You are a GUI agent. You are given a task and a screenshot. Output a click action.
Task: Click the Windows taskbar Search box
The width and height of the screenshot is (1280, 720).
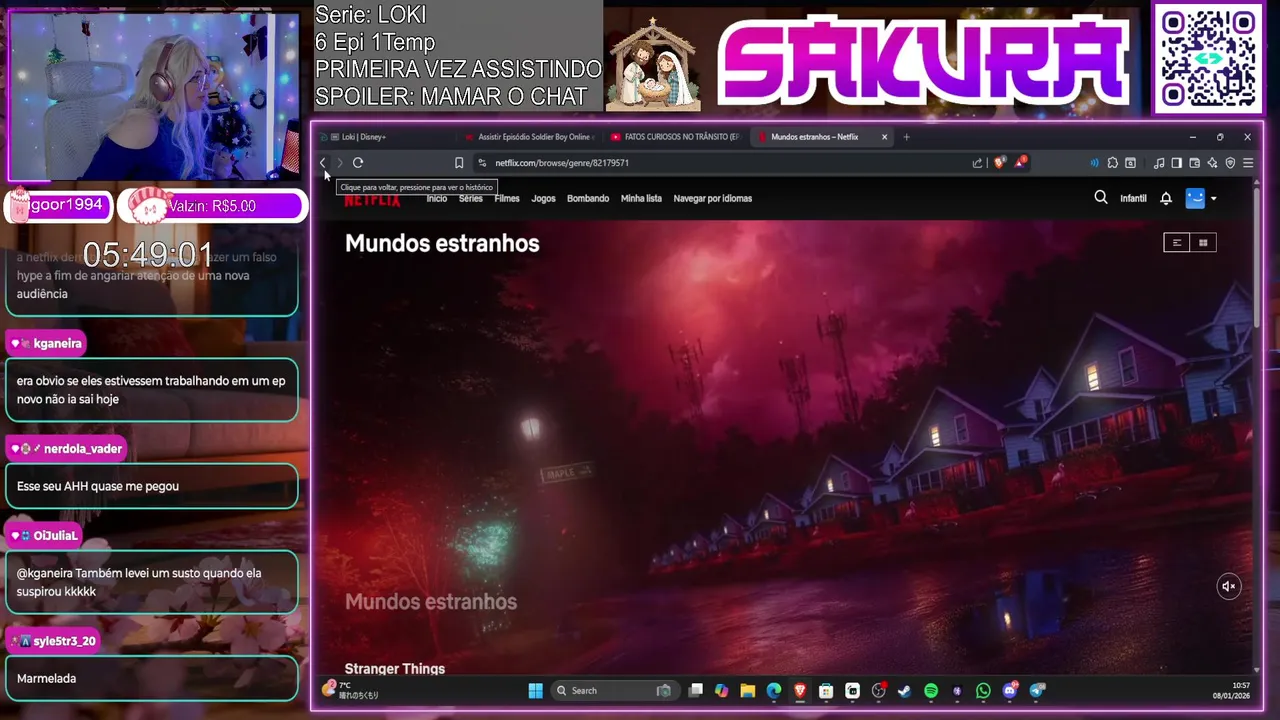tap(615, 690)
